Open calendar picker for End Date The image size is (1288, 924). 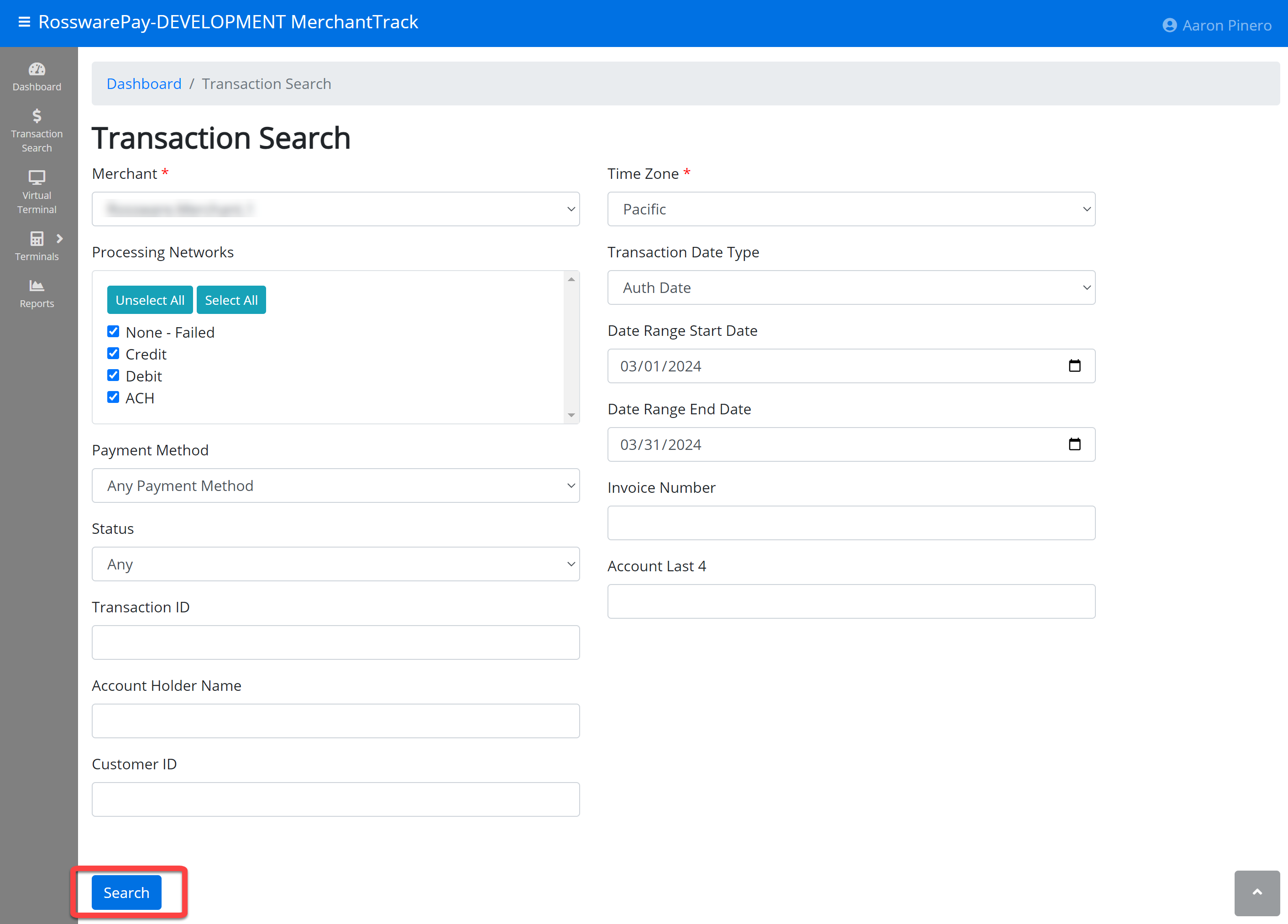[x=1074, y=444]
